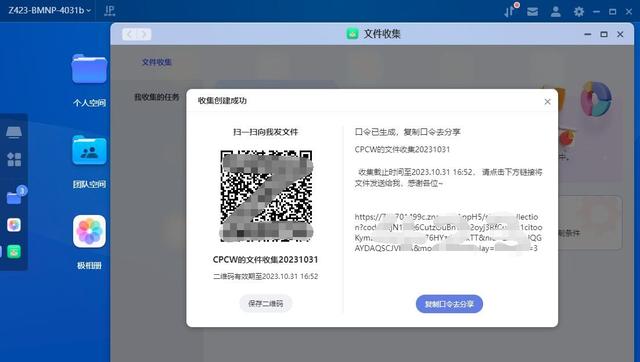This screenshot has height=362, width=640.
Task: Open the Z423-BMNP-4031b device dropdown
Action: [x=49, y=10]
